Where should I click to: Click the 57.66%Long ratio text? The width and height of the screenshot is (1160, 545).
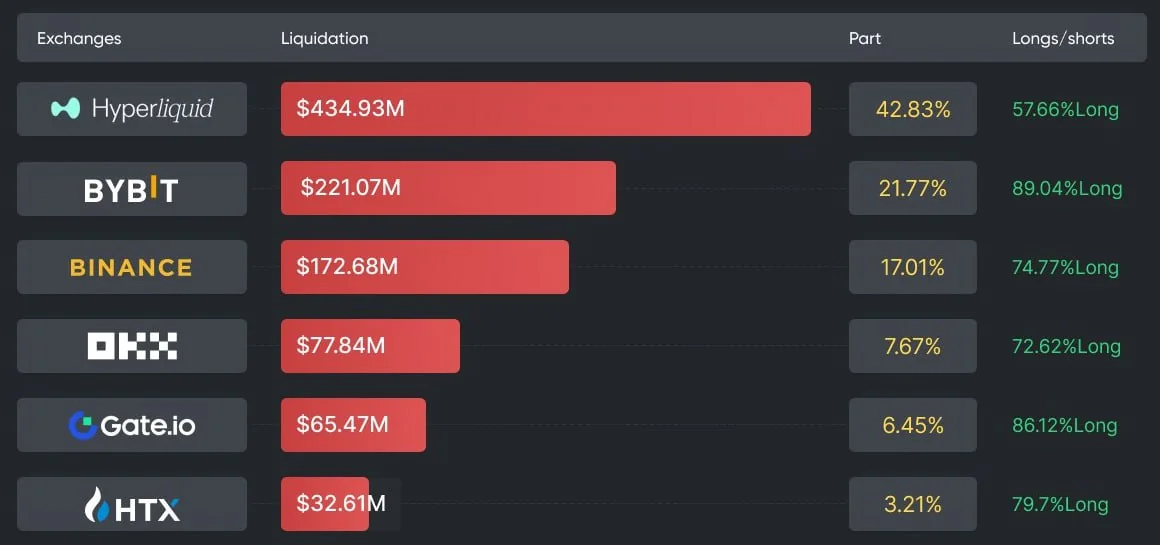pos(1065,110)
